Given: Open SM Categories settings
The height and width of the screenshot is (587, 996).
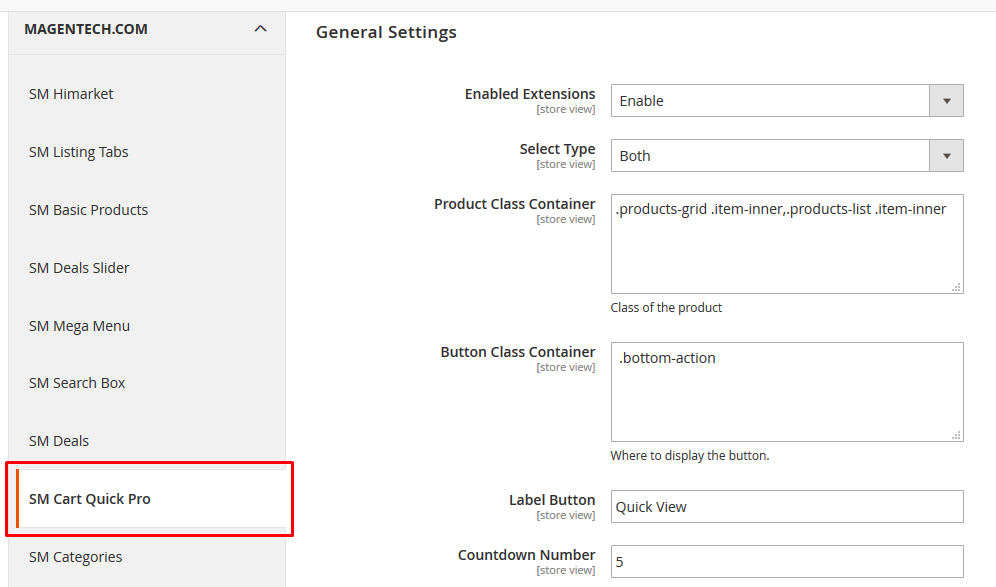Looking at the screenshot, I should pyautogui.click(x=76, y=557).
